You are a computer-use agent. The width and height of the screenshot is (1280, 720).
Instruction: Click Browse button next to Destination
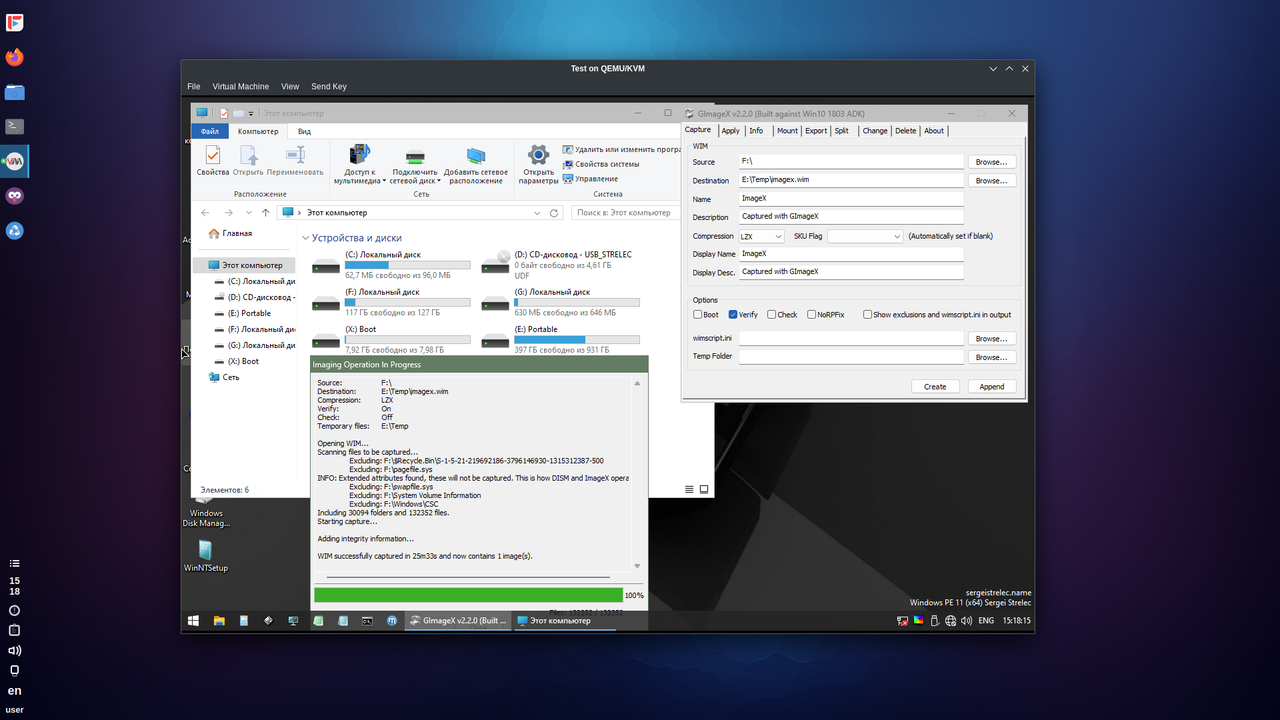click(991, 181)
